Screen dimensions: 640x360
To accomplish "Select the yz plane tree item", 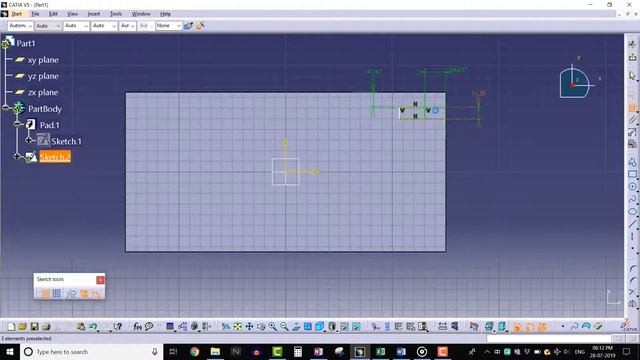I will pos(43,76).
